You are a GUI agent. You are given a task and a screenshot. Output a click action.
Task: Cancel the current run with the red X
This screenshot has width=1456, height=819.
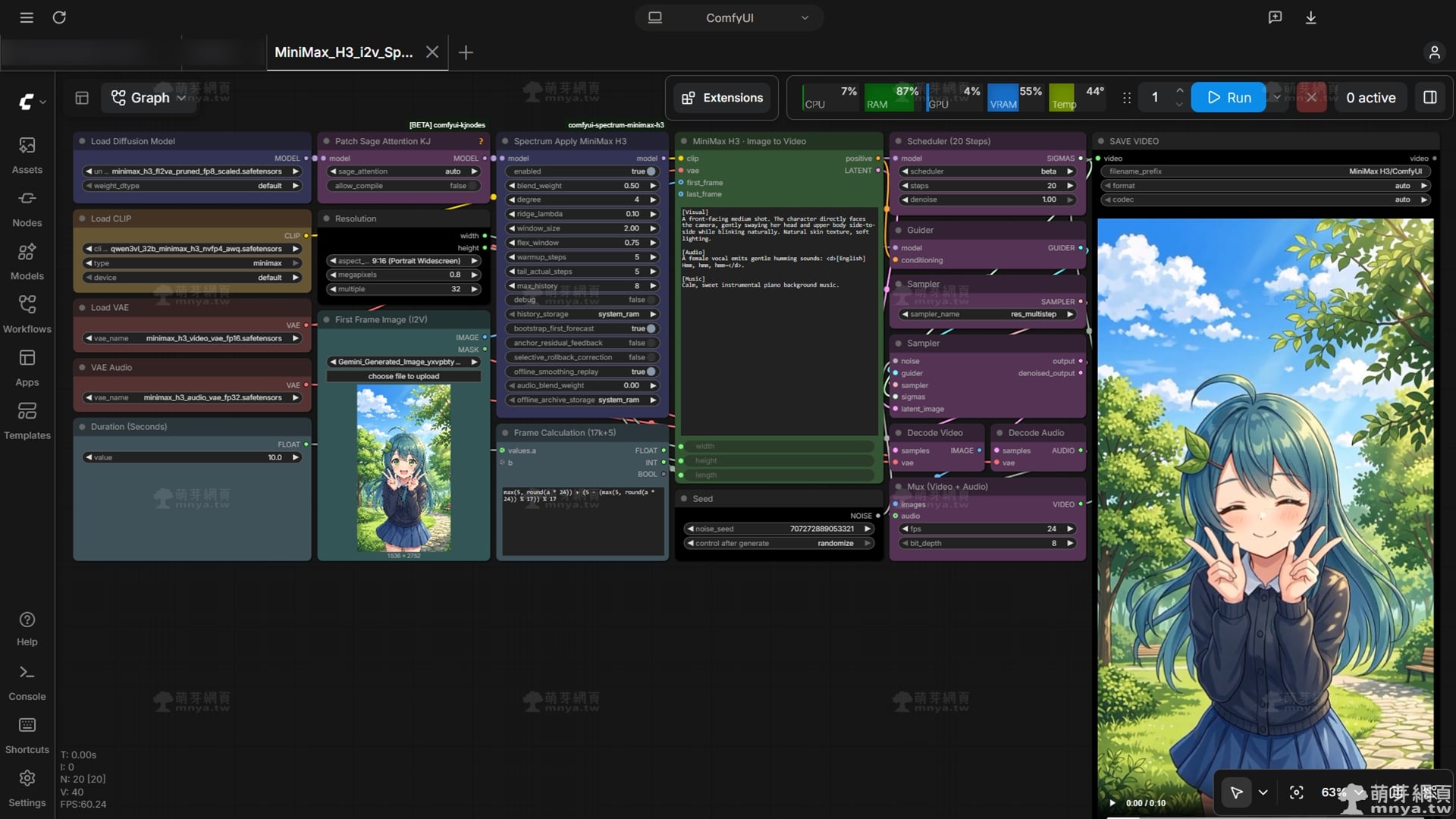[1311, 98]
